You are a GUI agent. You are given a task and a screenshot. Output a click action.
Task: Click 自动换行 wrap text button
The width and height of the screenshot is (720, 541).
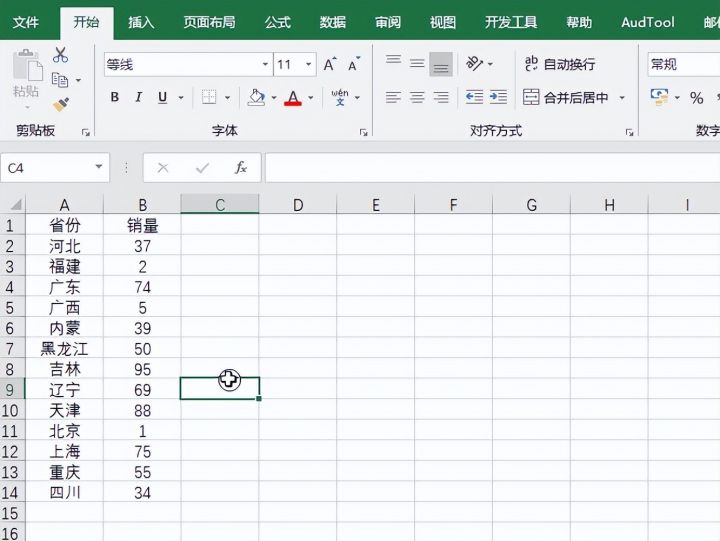click(x=560, y=64)
